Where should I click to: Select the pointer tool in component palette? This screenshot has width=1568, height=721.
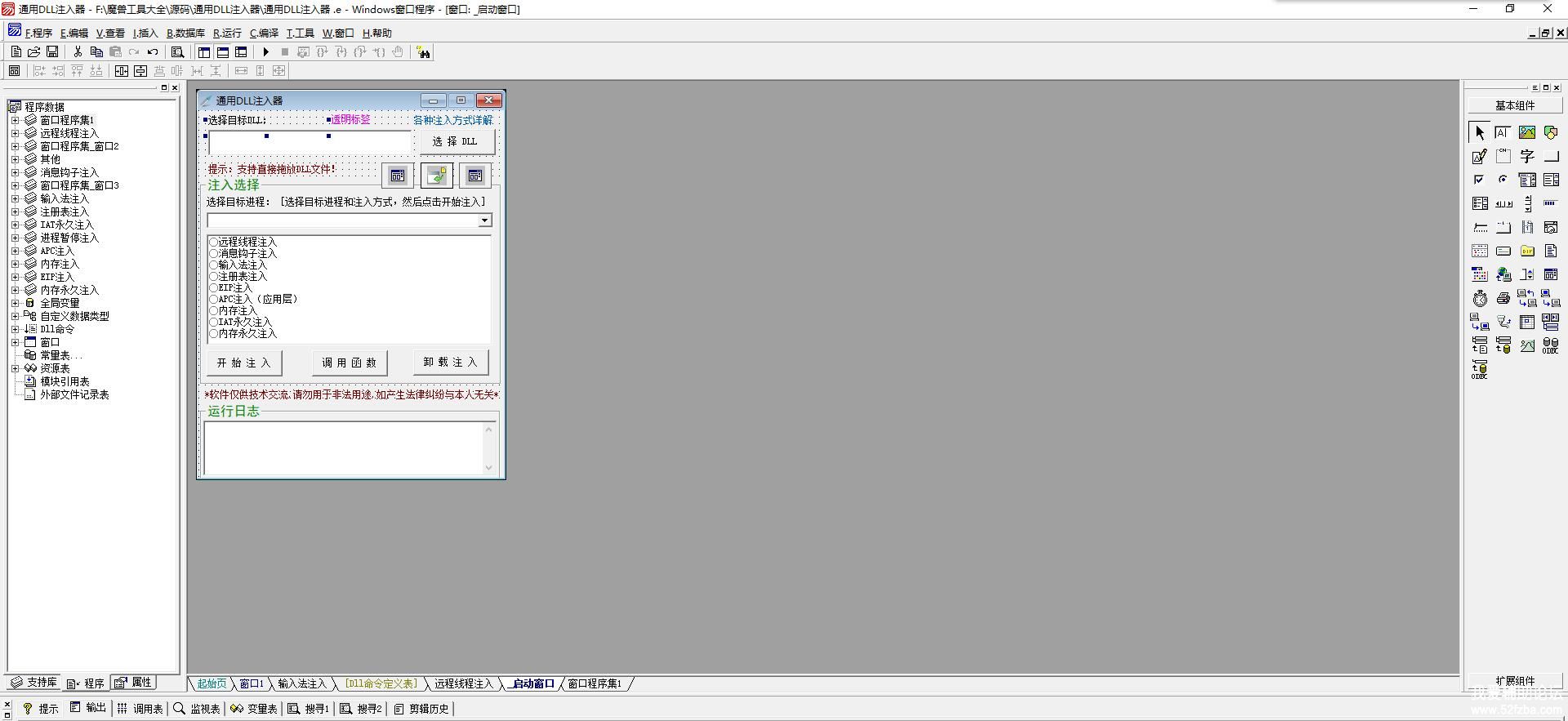pos(1480,132)
